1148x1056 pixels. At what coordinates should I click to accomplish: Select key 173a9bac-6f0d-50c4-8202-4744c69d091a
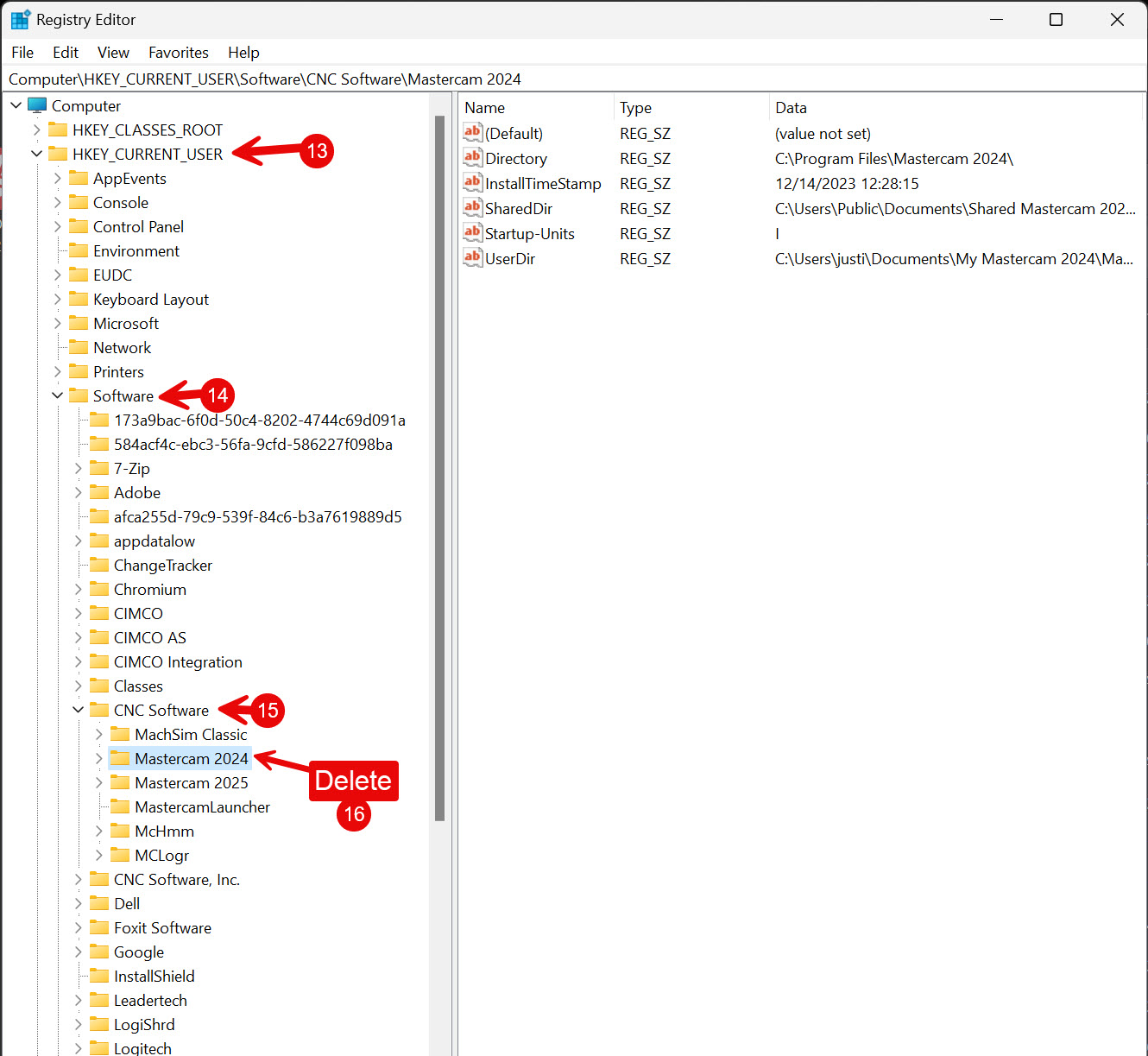pos(260,420)
